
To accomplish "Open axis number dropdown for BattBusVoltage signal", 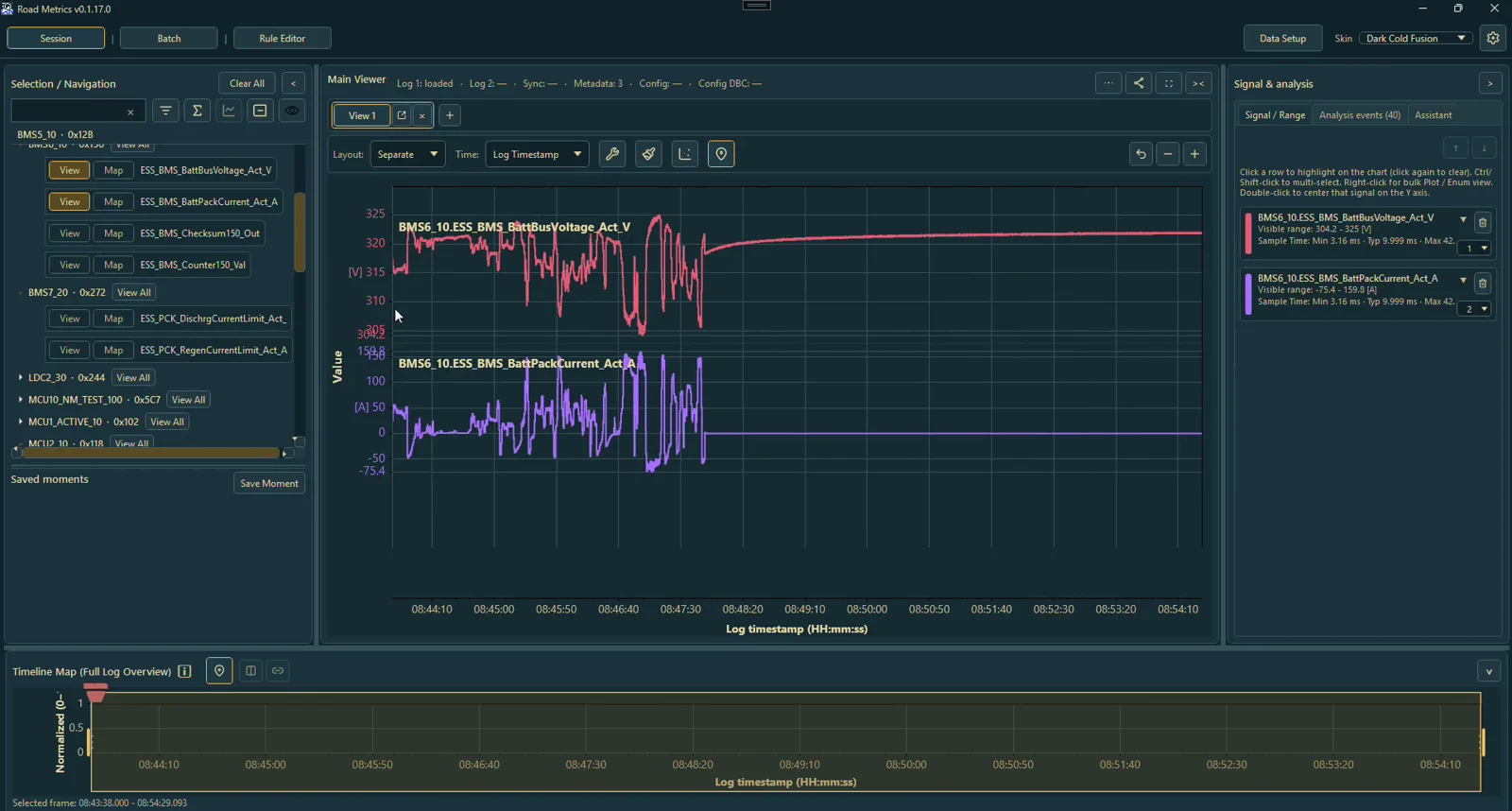I will click(x=1474, y=249).
